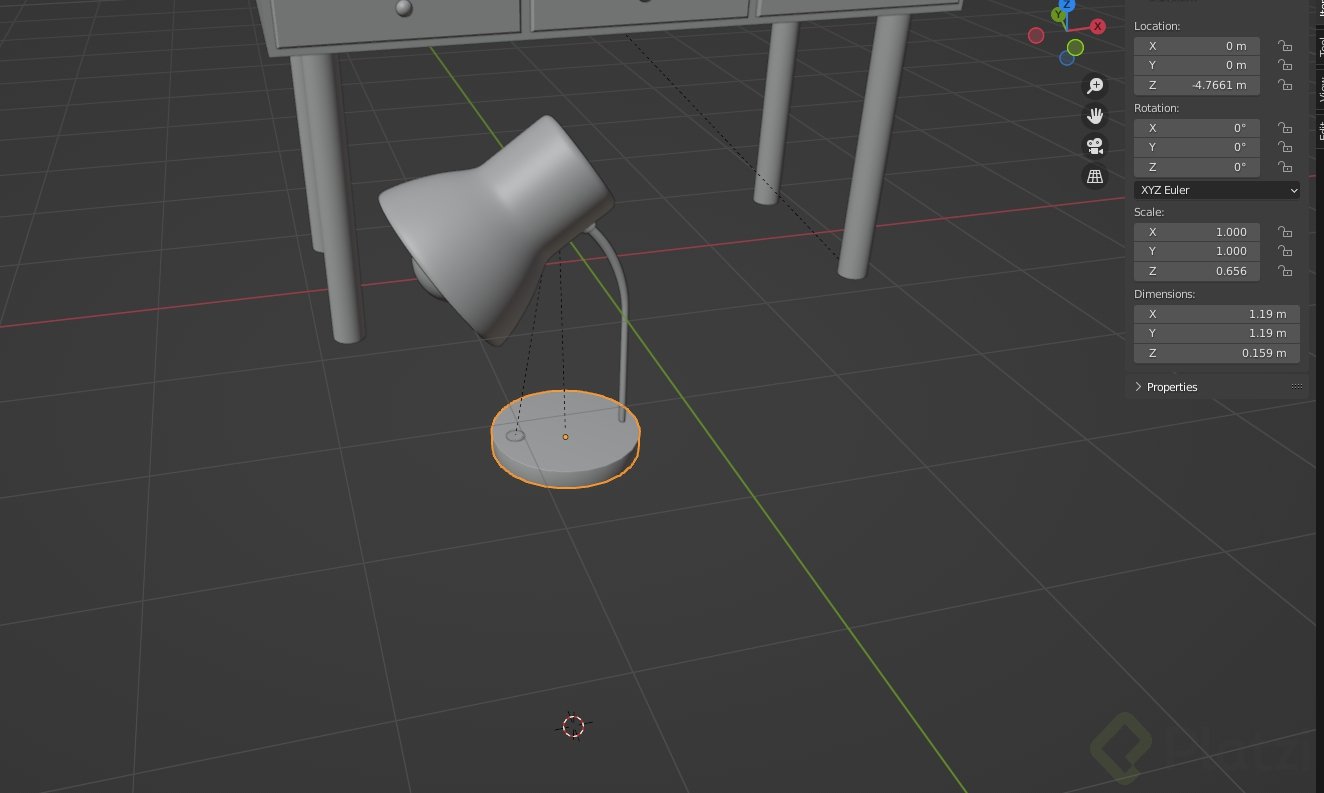Switch perspective/orthographic with the grid icon
This screenshot has height=793, width=1324.
tap(1095, 176)
